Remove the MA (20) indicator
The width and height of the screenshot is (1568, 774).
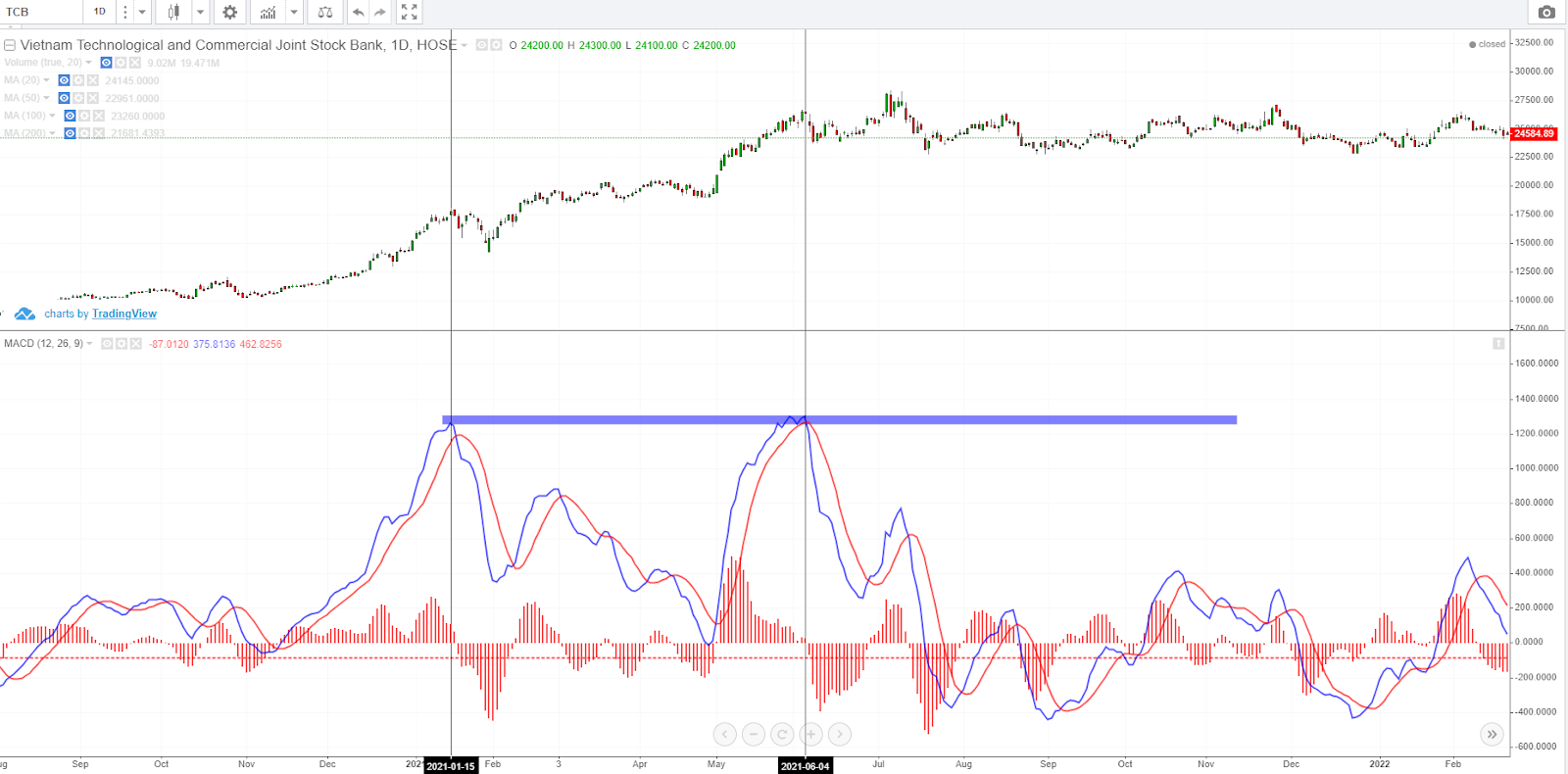(x=93, y=80)
